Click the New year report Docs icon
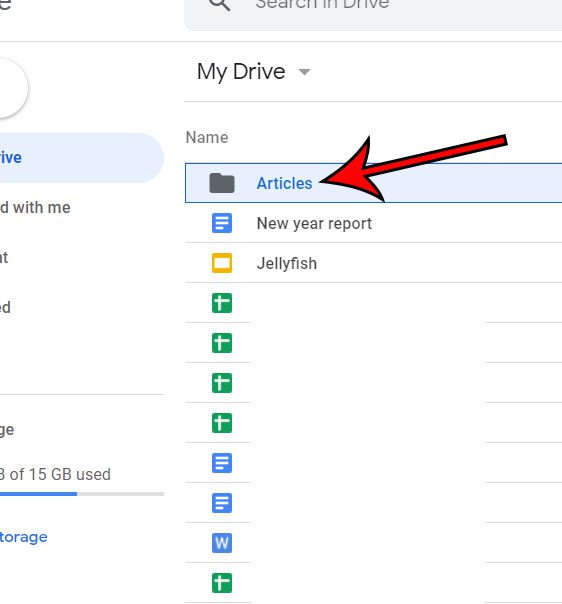This screenshot has width=562, height=604. [222, 223]
